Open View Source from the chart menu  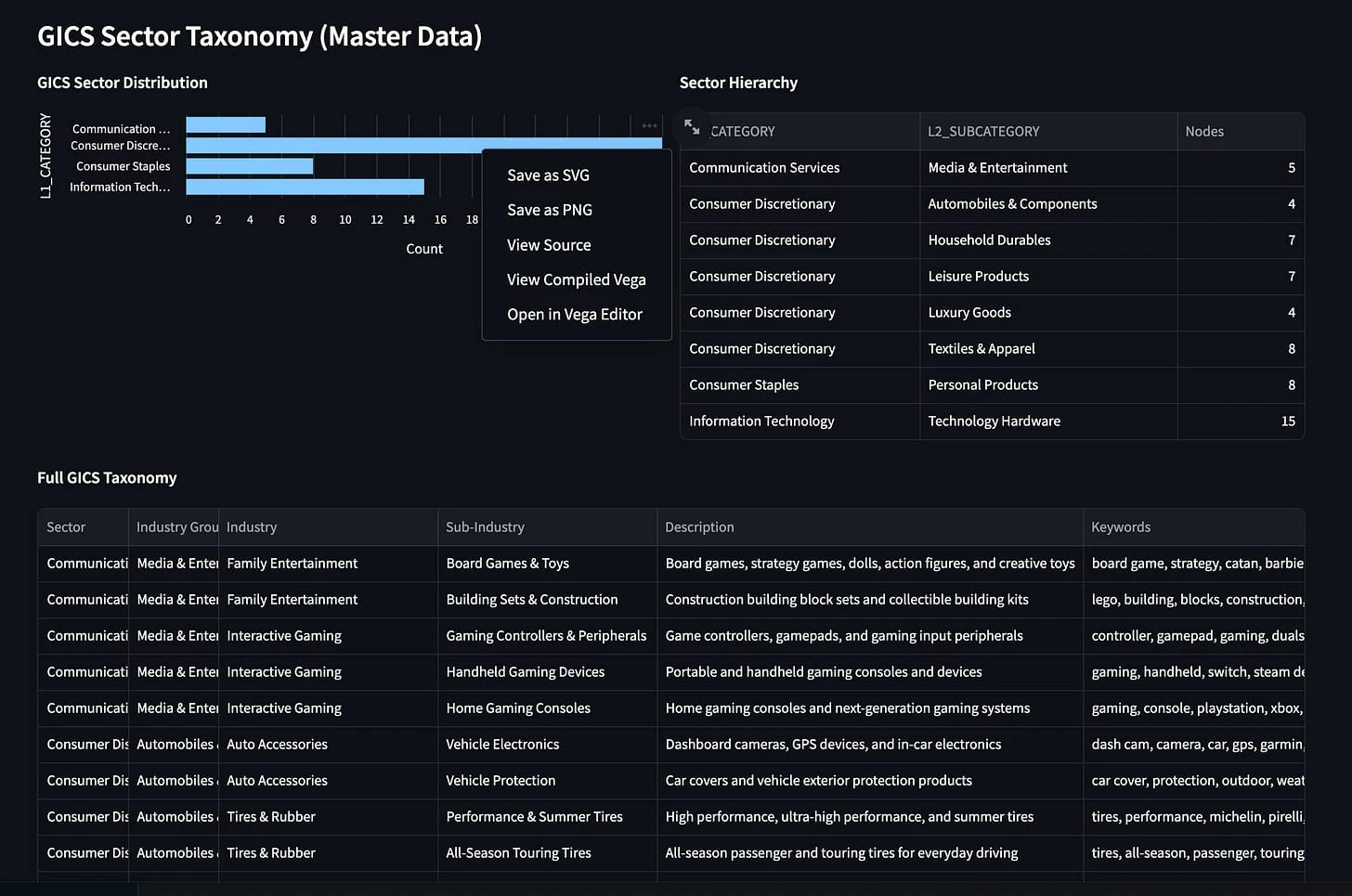[x=549, y=244]
